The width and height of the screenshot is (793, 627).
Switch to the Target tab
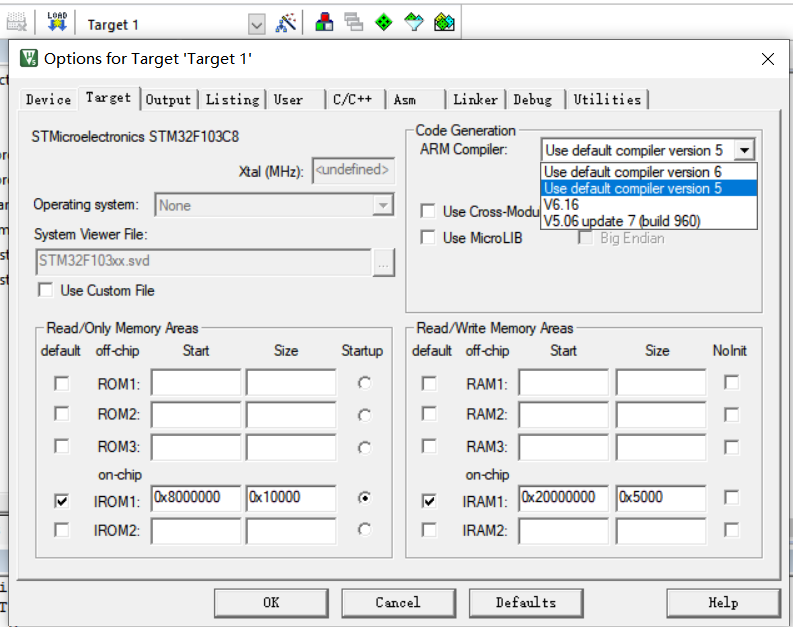(108, 98)
